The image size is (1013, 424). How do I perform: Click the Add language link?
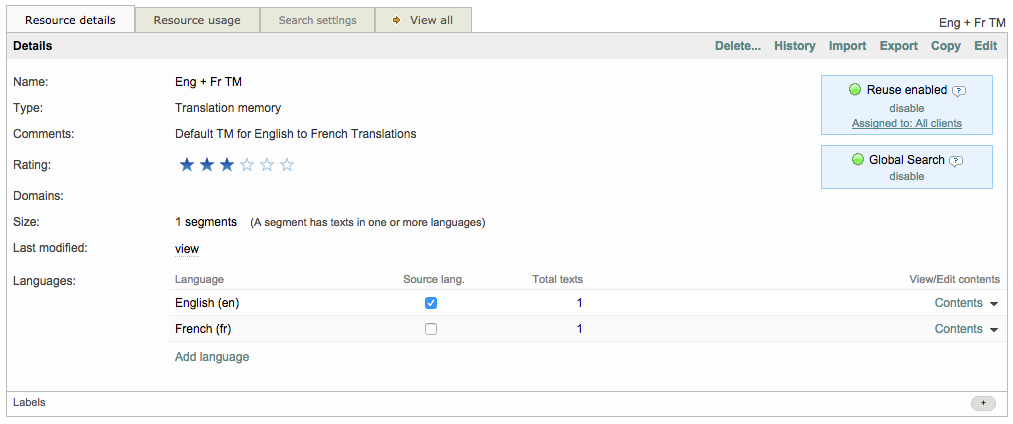point(212,357)
